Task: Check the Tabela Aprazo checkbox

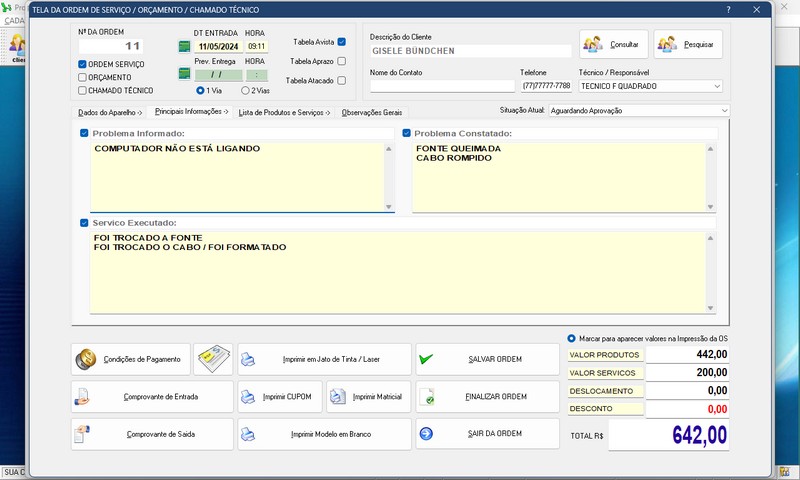Action: pyautogui.click(x=342, y=61)
